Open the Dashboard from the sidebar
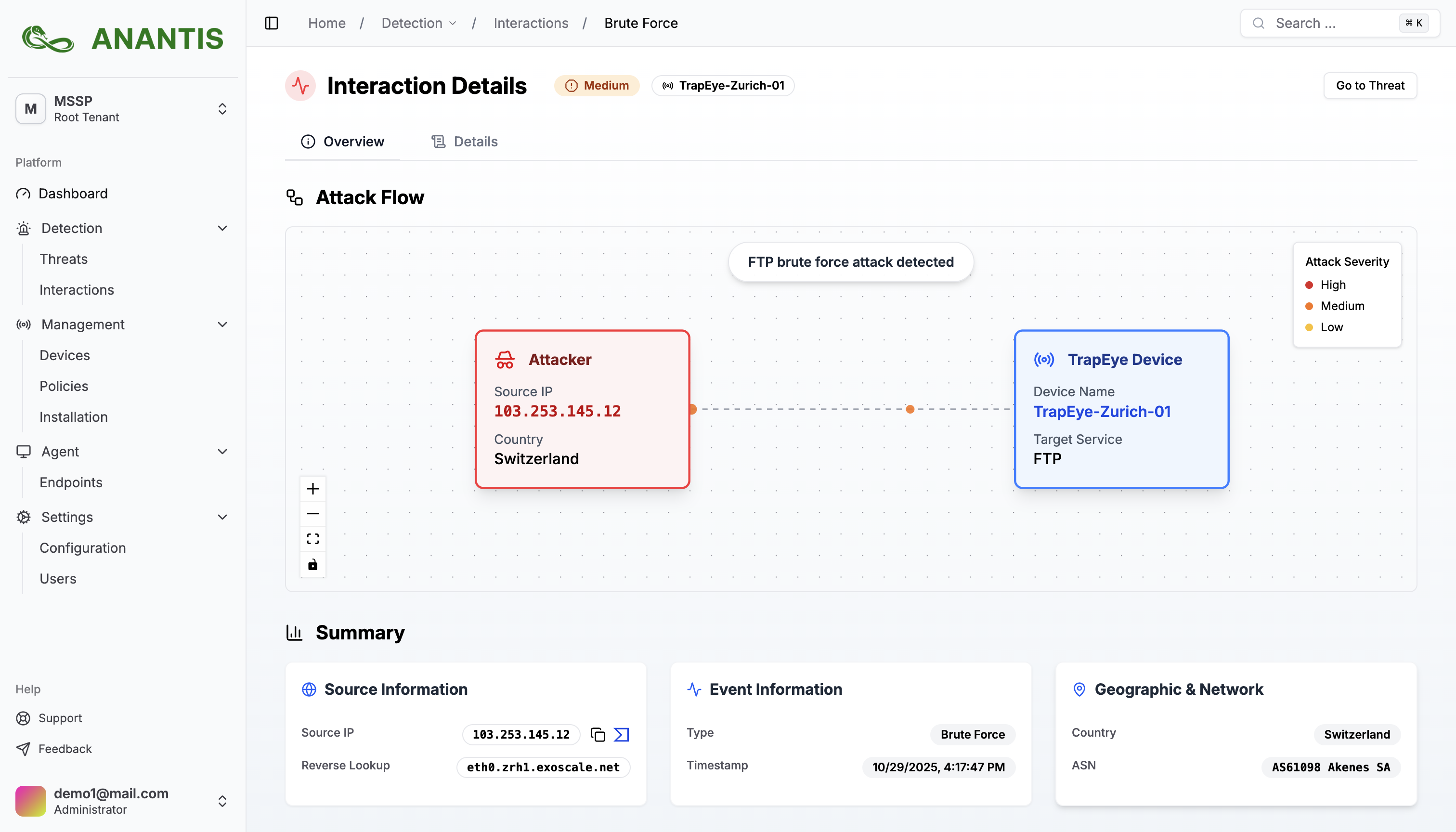Image resolution: width=1456 pixels, height=832 pixels. point(73,193)
